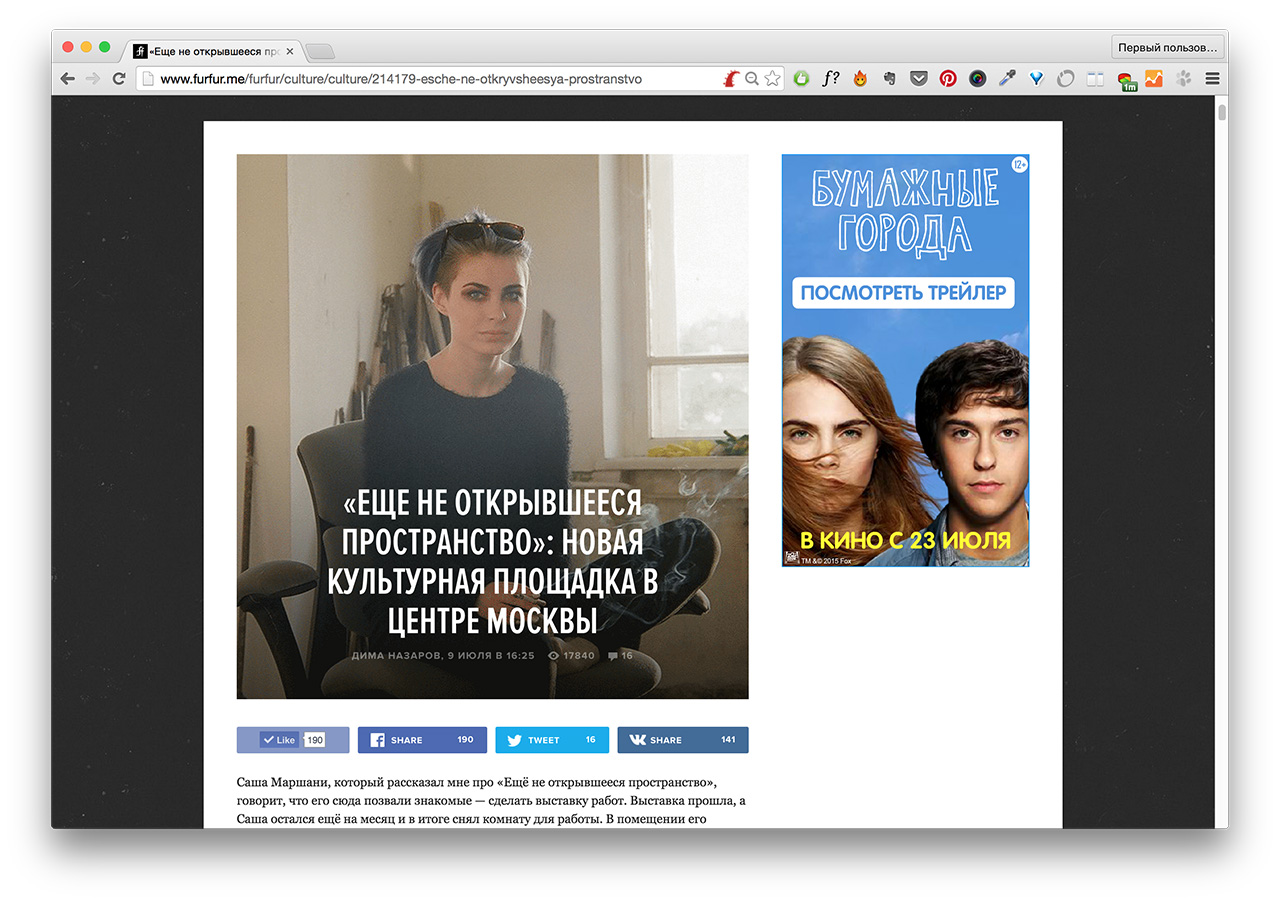Screen dimensions: 1280x902
Task: Open the comments counter showing 16
Action: pos(620,656)
